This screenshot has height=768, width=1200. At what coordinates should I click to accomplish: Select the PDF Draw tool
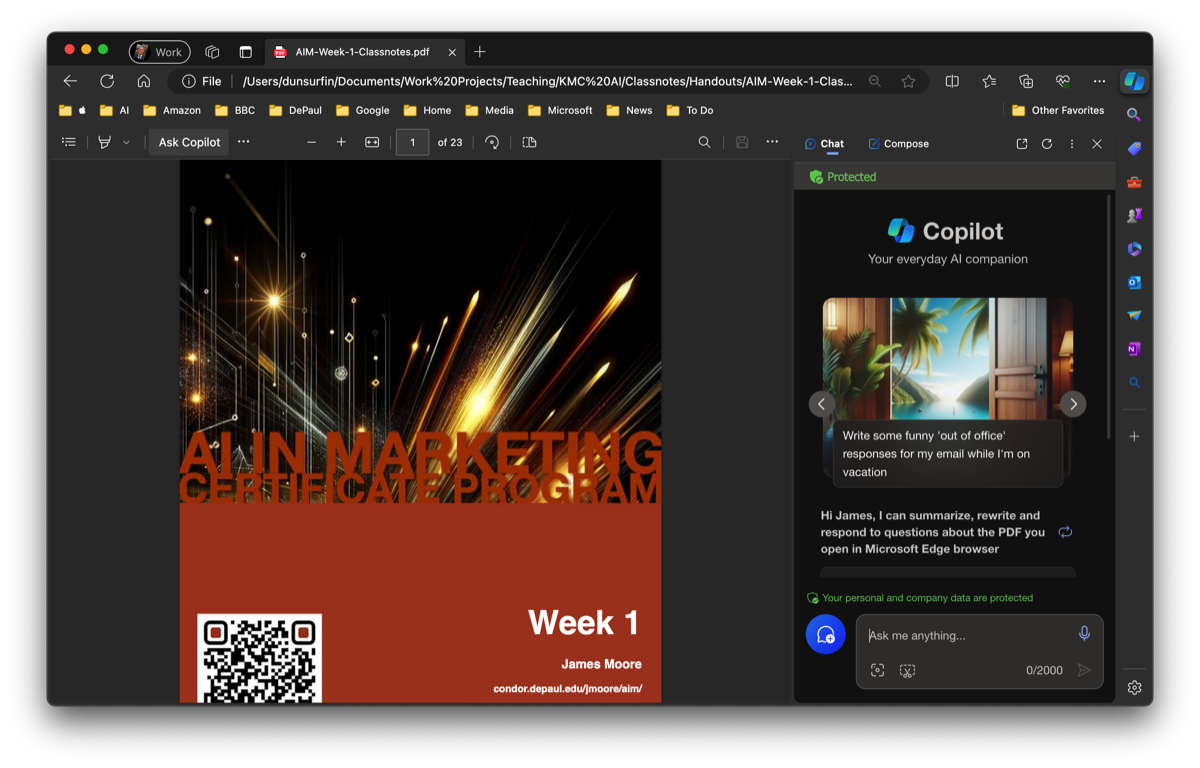(x=104, y=142)
